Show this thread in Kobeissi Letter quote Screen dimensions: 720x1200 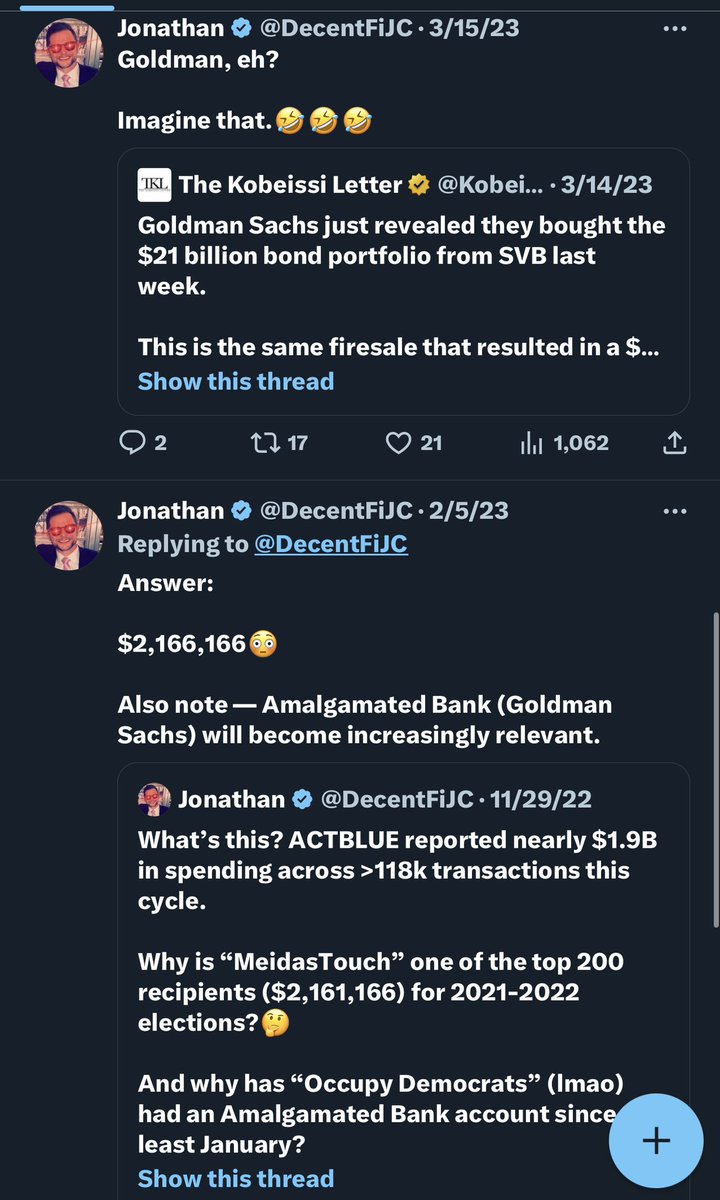236,381
